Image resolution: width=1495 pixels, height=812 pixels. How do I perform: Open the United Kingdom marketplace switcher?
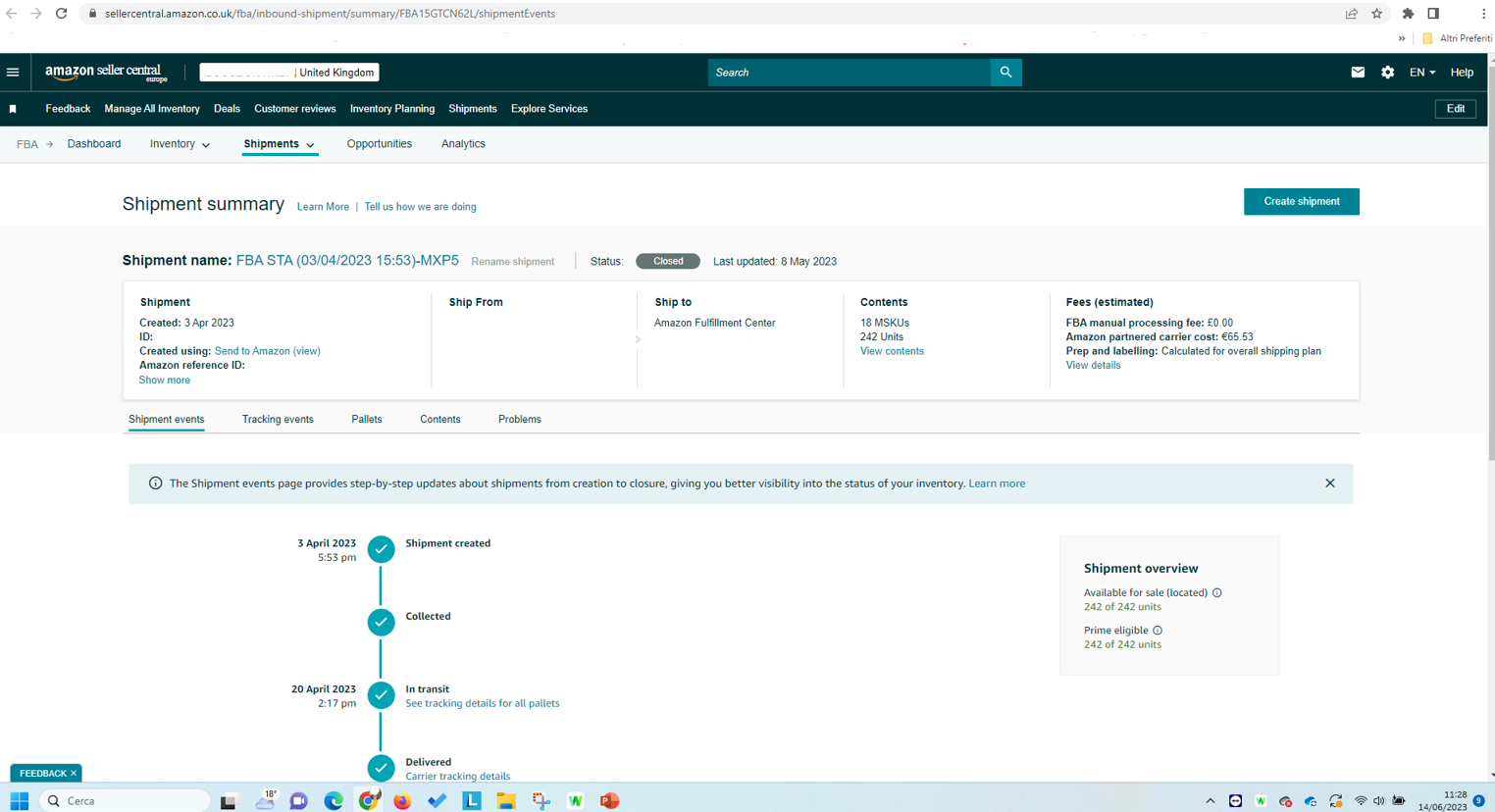[289, 73]
